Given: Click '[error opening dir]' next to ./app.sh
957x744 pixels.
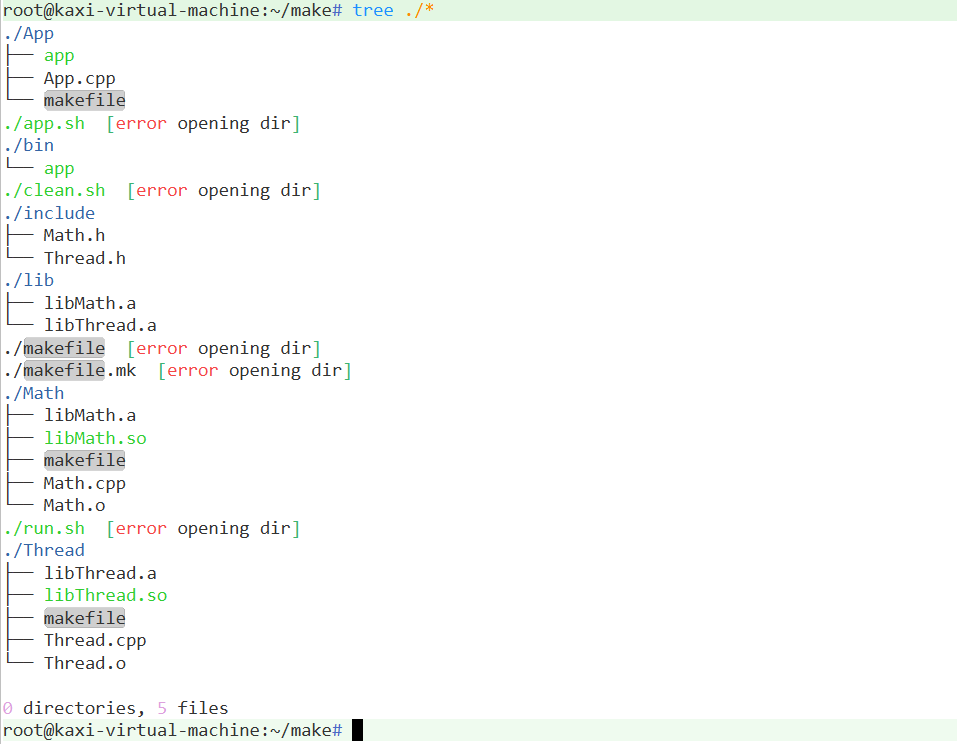Looking at the screenshot, I should (x=203, y=123).
